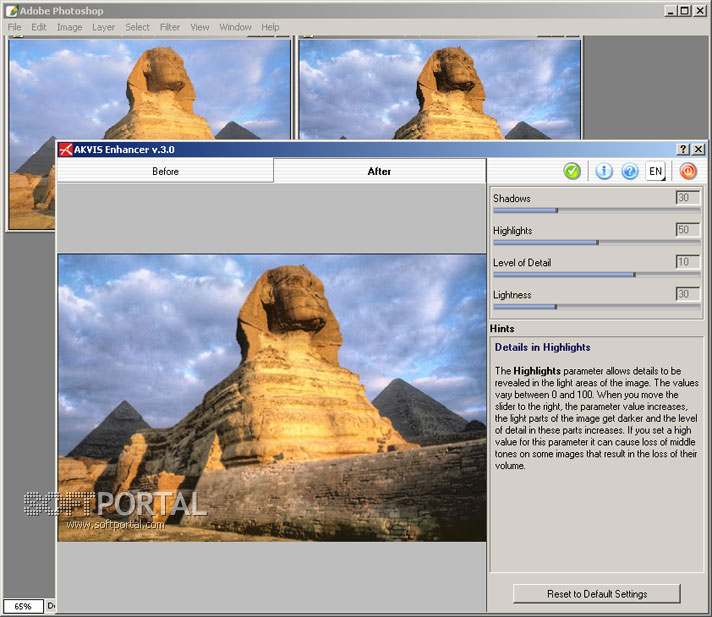Open the Edit menu in Photoshop
Image resolution: width=712 pixels, height=617 pixels.
39,27
